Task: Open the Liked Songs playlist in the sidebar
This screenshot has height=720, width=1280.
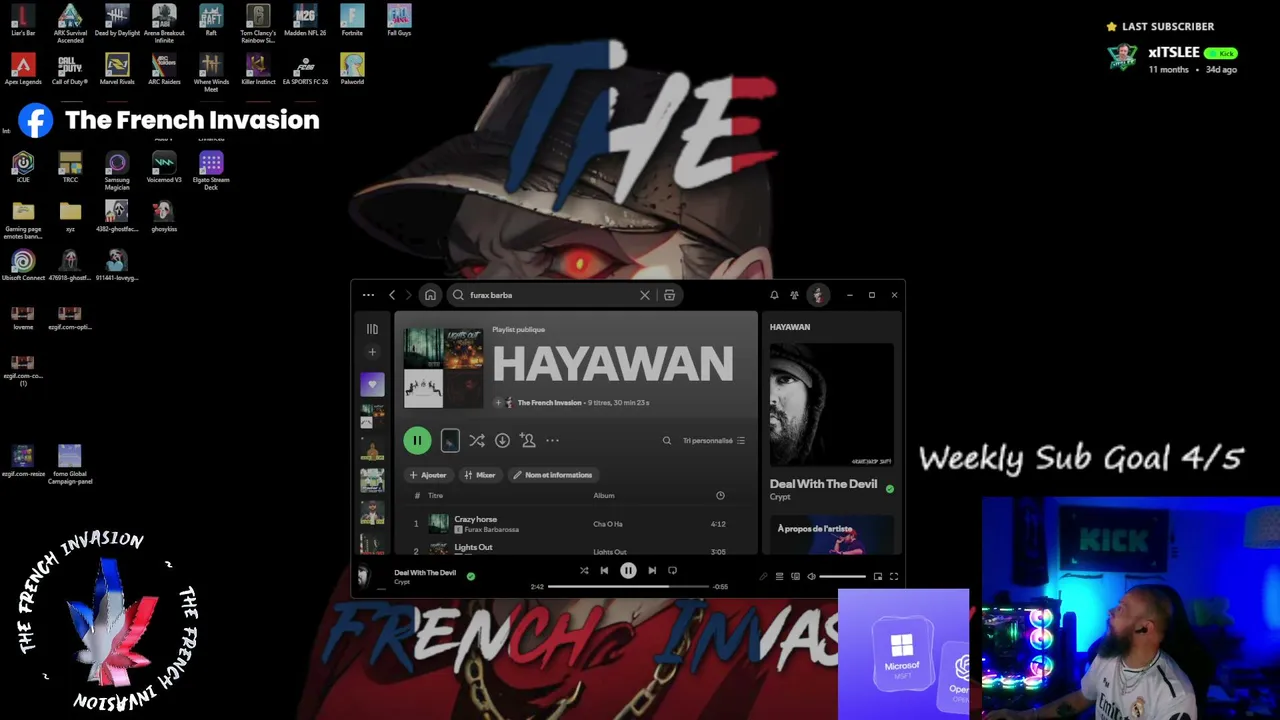Action: 372,384
